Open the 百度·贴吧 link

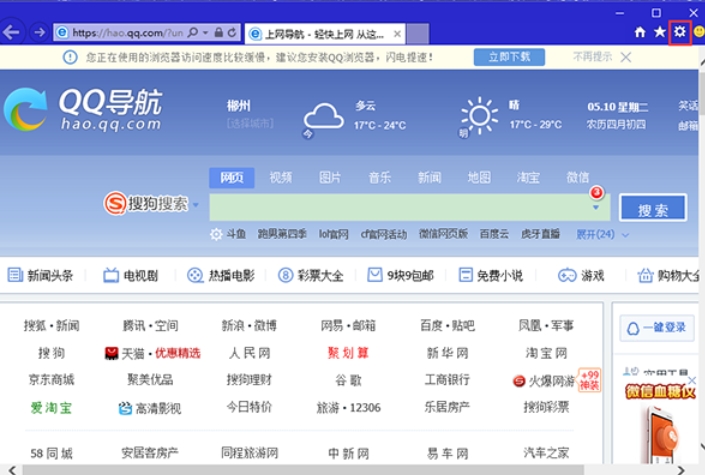click(x=447, y=325)
